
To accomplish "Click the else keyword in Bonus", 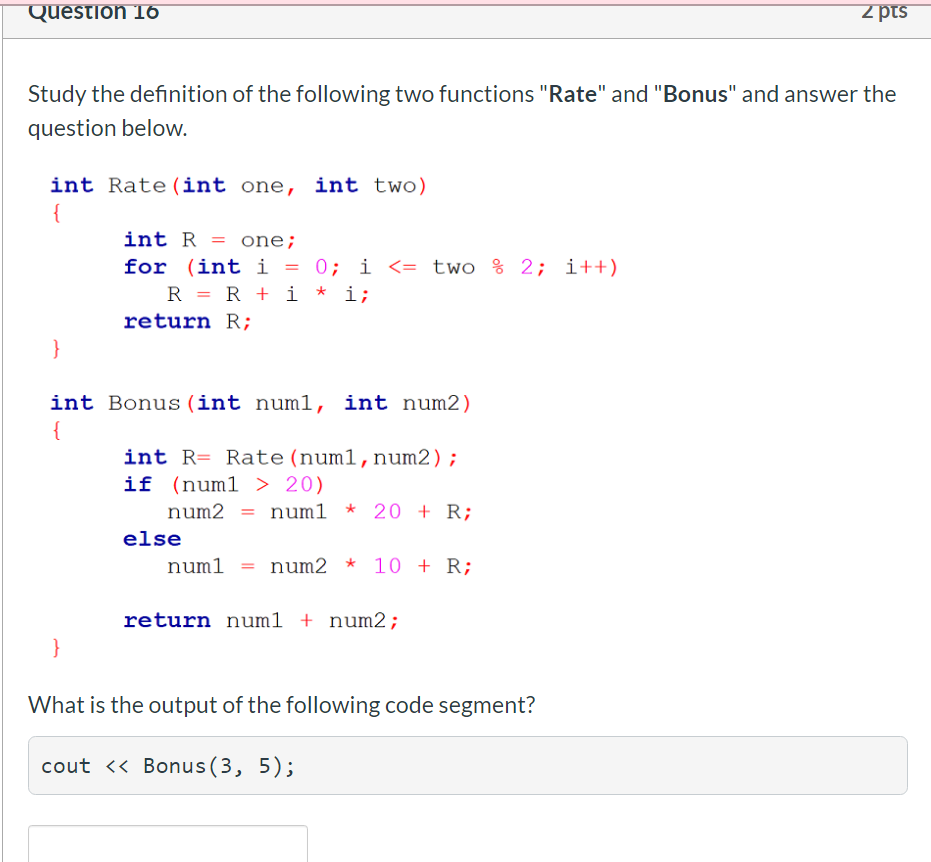I will click(x=151, y=538).
